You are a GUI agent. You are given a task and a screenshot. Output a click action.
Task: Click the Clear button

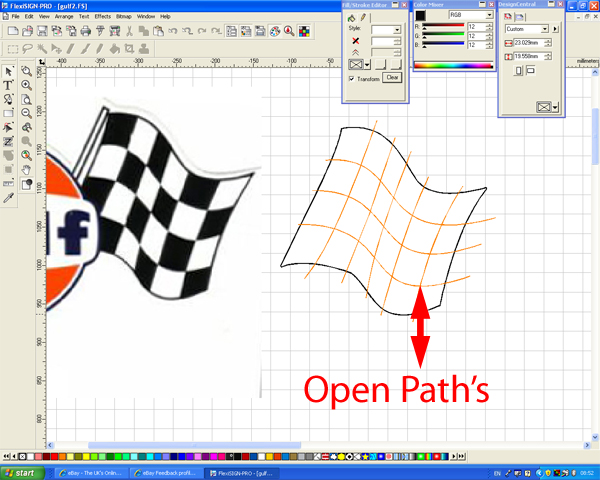[392, 77]
